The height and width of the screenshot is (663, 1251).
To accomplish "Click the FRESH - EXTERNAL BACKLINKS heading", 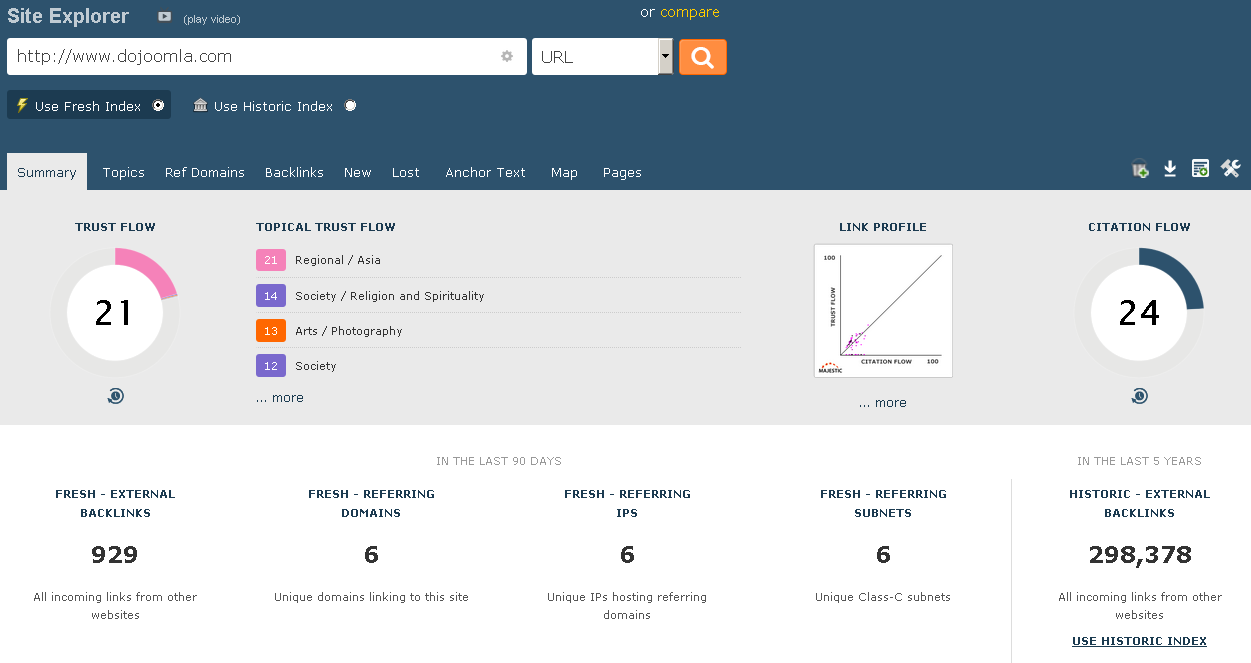I will [x=115, y=503].
